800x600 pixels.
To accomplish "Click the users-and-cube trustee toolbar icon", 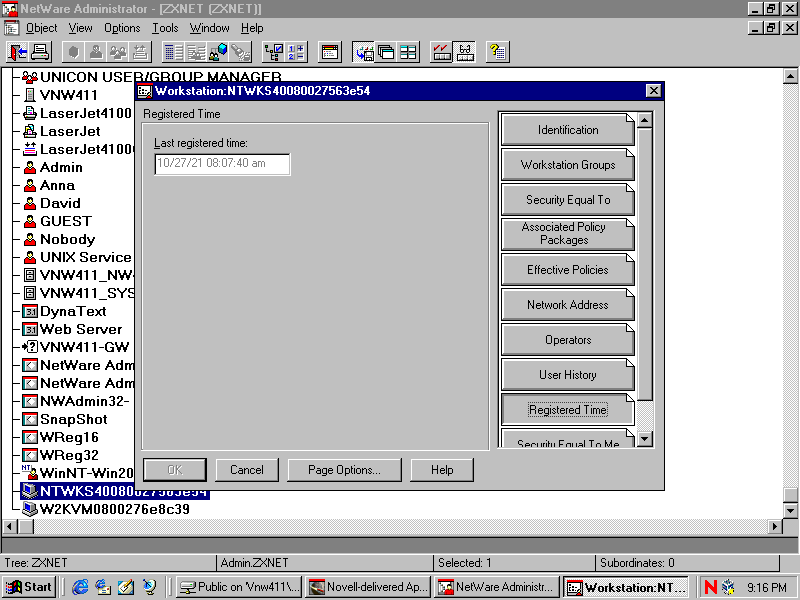I will click(x=219, y=52).
